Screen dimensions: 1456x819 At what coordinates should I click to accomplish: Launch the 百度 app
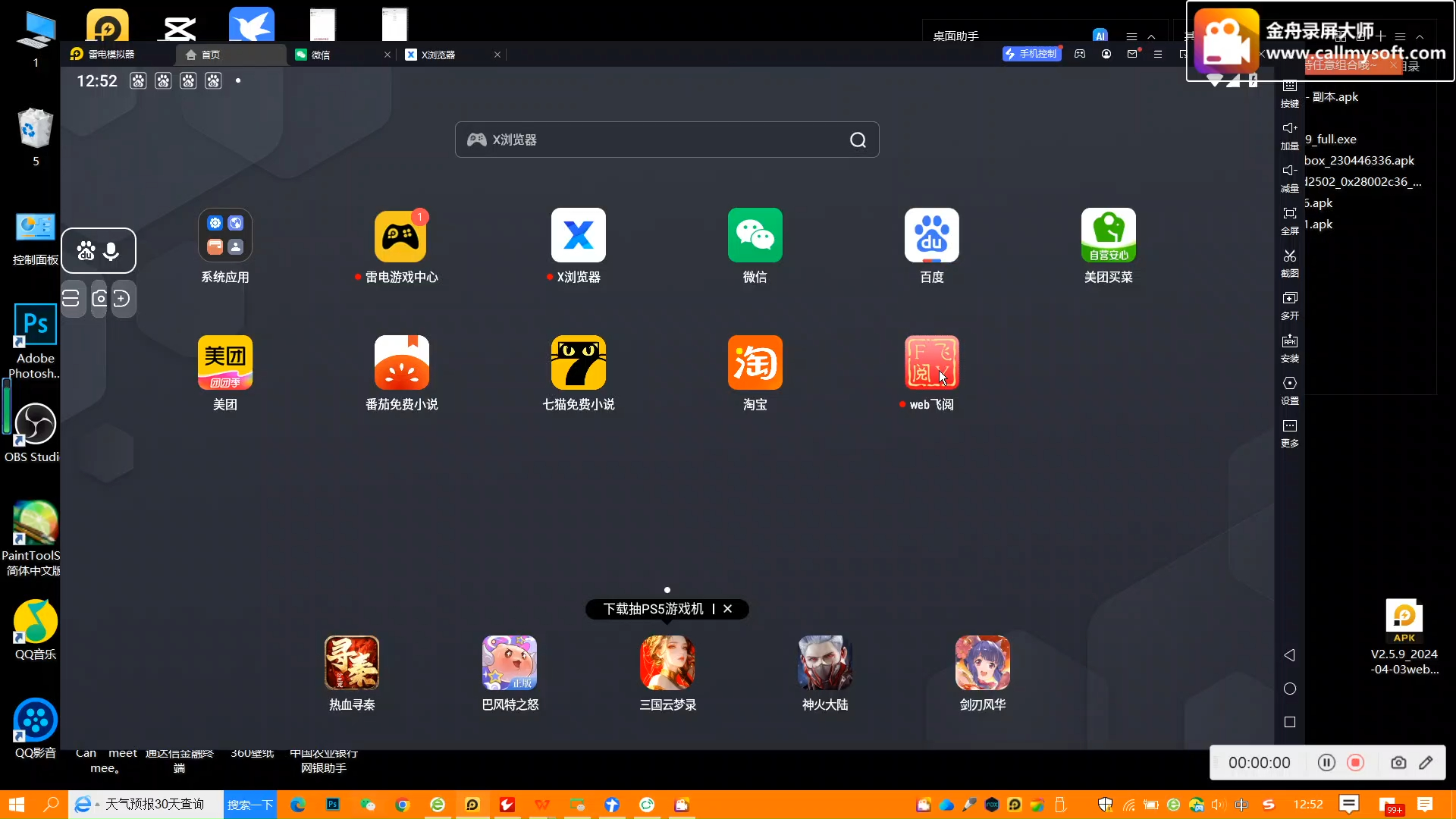tap(931, 235)
